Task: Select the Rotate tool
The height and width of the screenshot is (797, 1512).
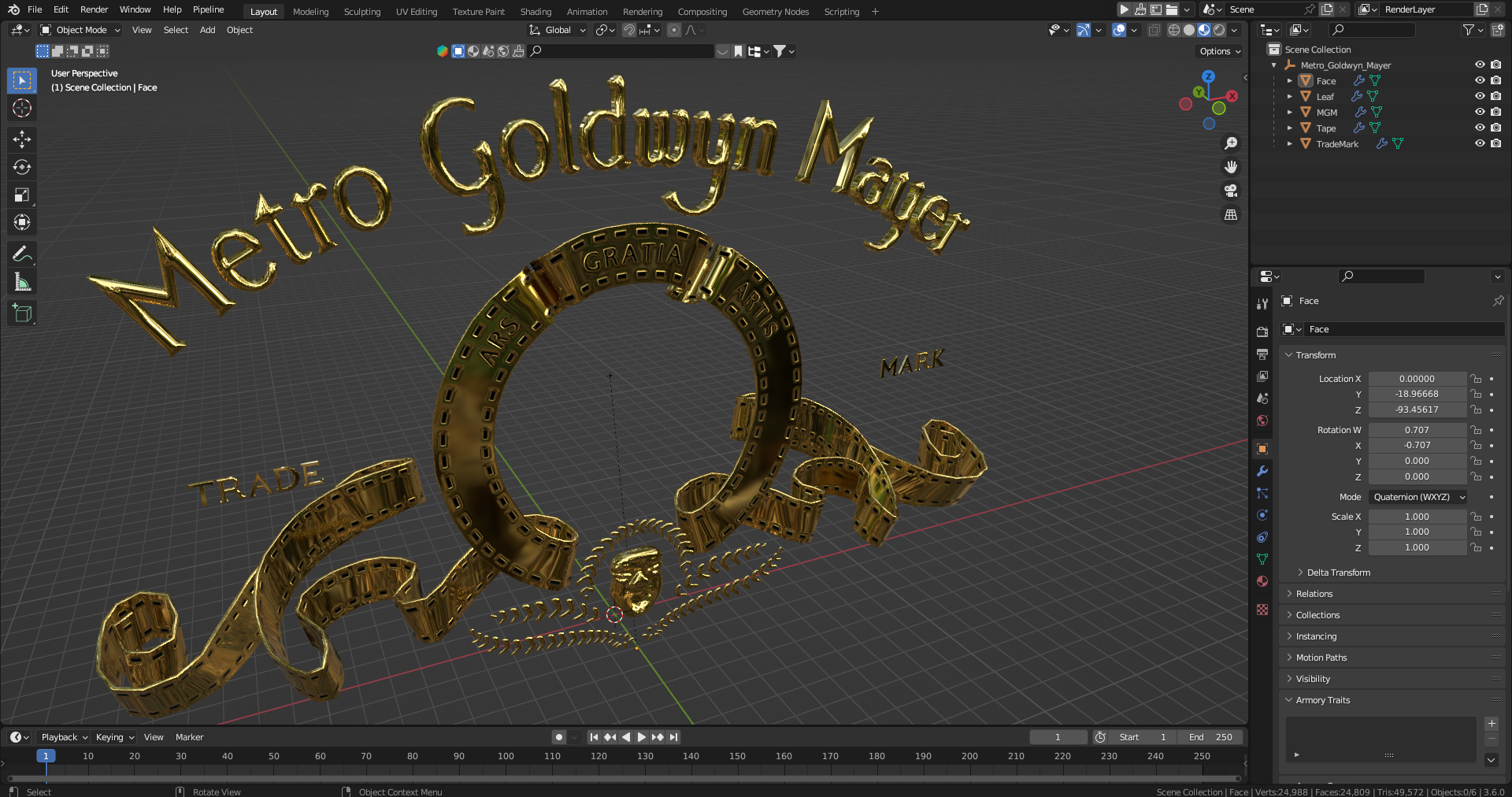Action: pos(22,167)
